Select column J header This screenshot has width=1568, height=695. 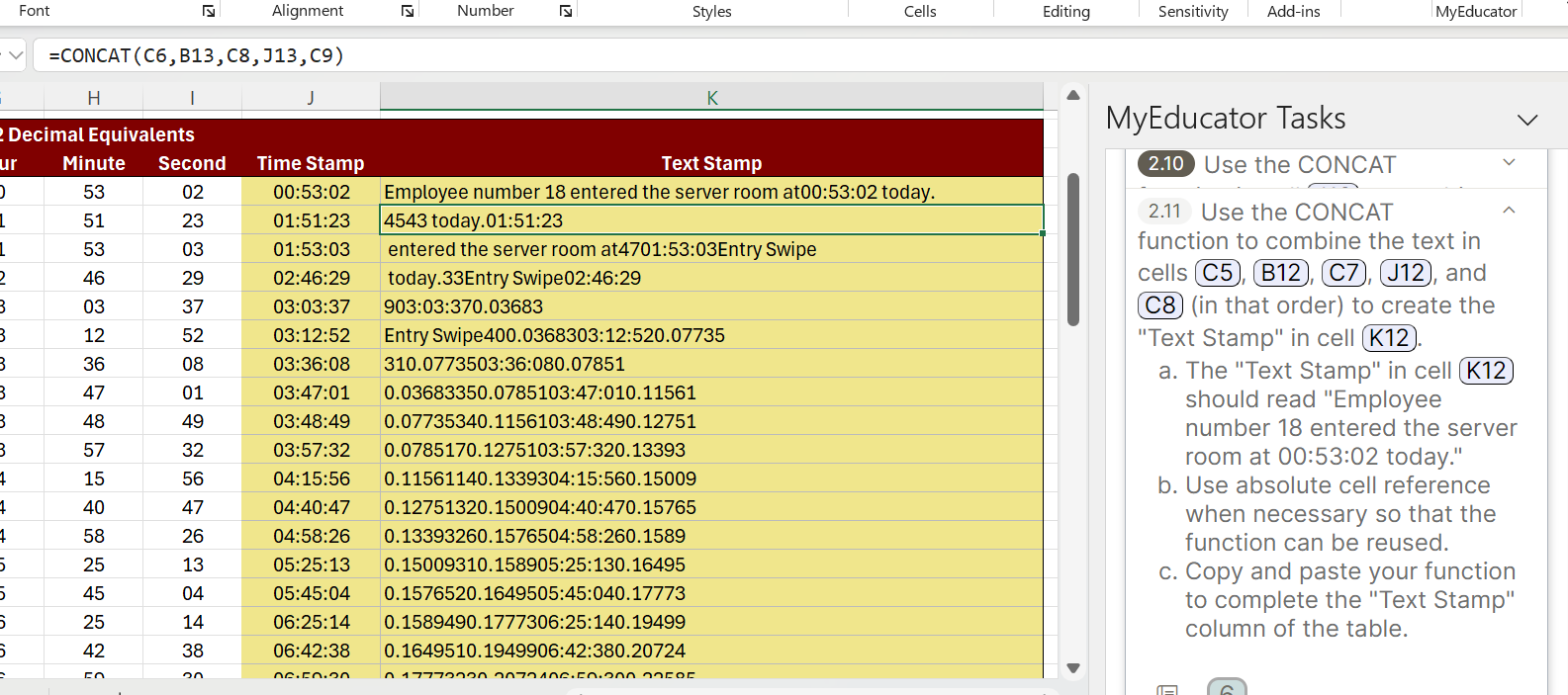(x=311, y=98)
